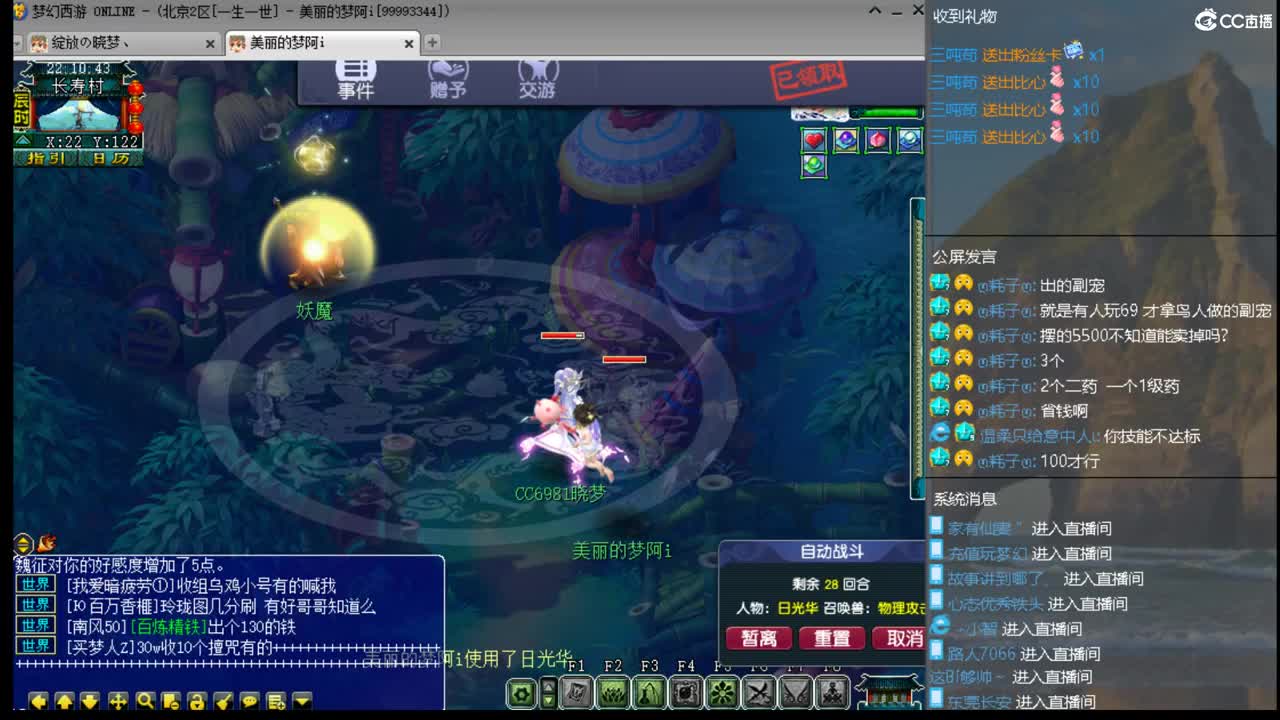Screen dimensions: 1280x720
Task: Switch shortcut bar page with the arrow stepper
Action: (x=548, y=693)
